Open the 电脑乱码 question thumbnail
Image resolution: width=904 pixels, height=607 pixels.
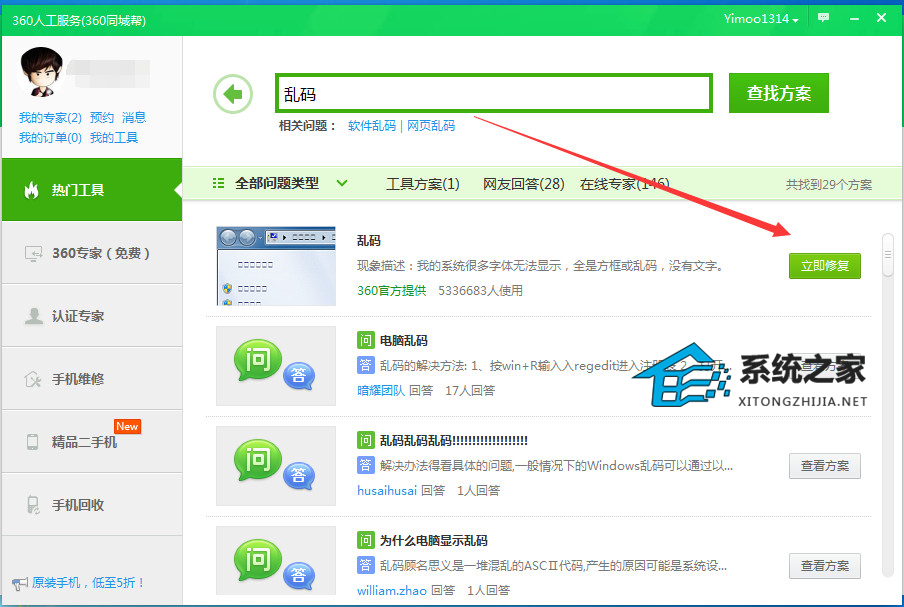click(276, 366)
